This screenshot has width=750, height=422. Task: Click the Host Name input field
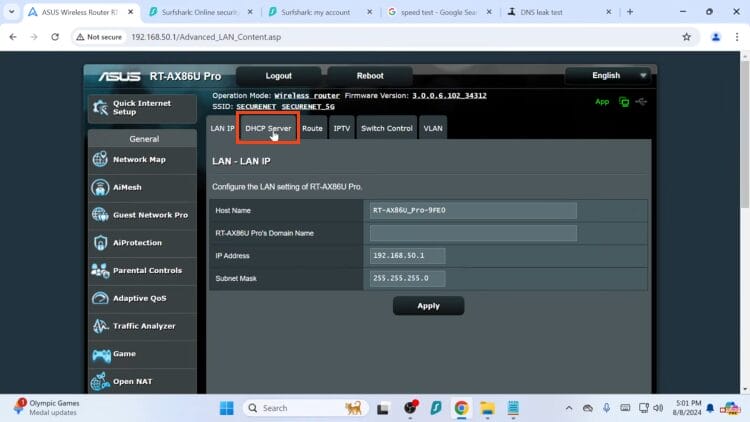coord(473,211)
